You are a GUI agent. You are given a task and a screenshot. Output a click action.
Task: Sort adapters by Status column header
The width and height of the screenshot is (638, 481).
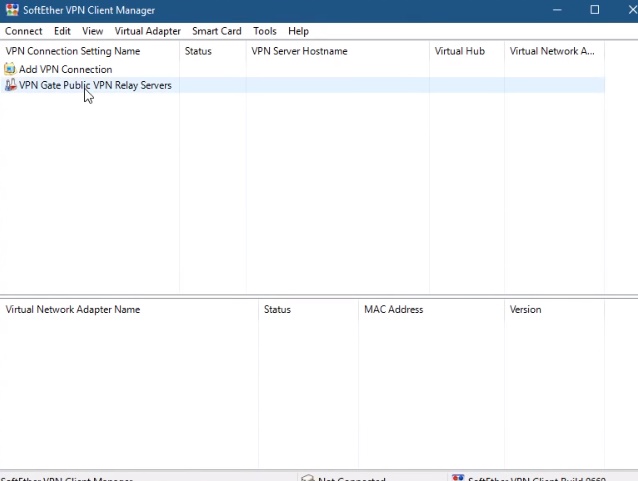pyautogui.click(x=308, y=310)
